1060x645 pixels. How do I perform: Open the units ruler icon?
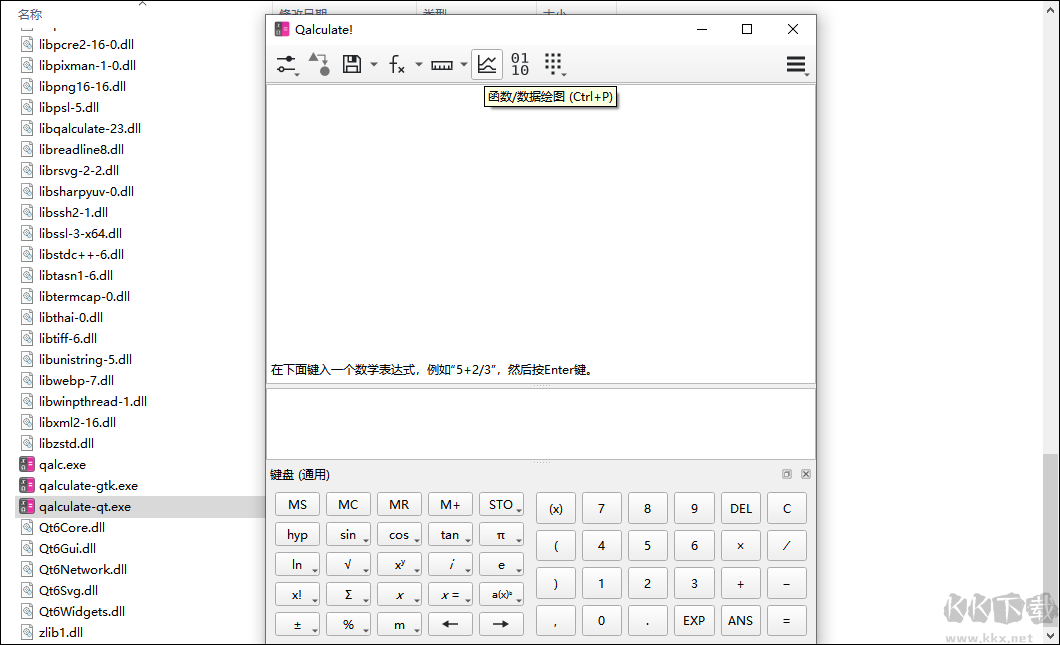coord(442,65)
